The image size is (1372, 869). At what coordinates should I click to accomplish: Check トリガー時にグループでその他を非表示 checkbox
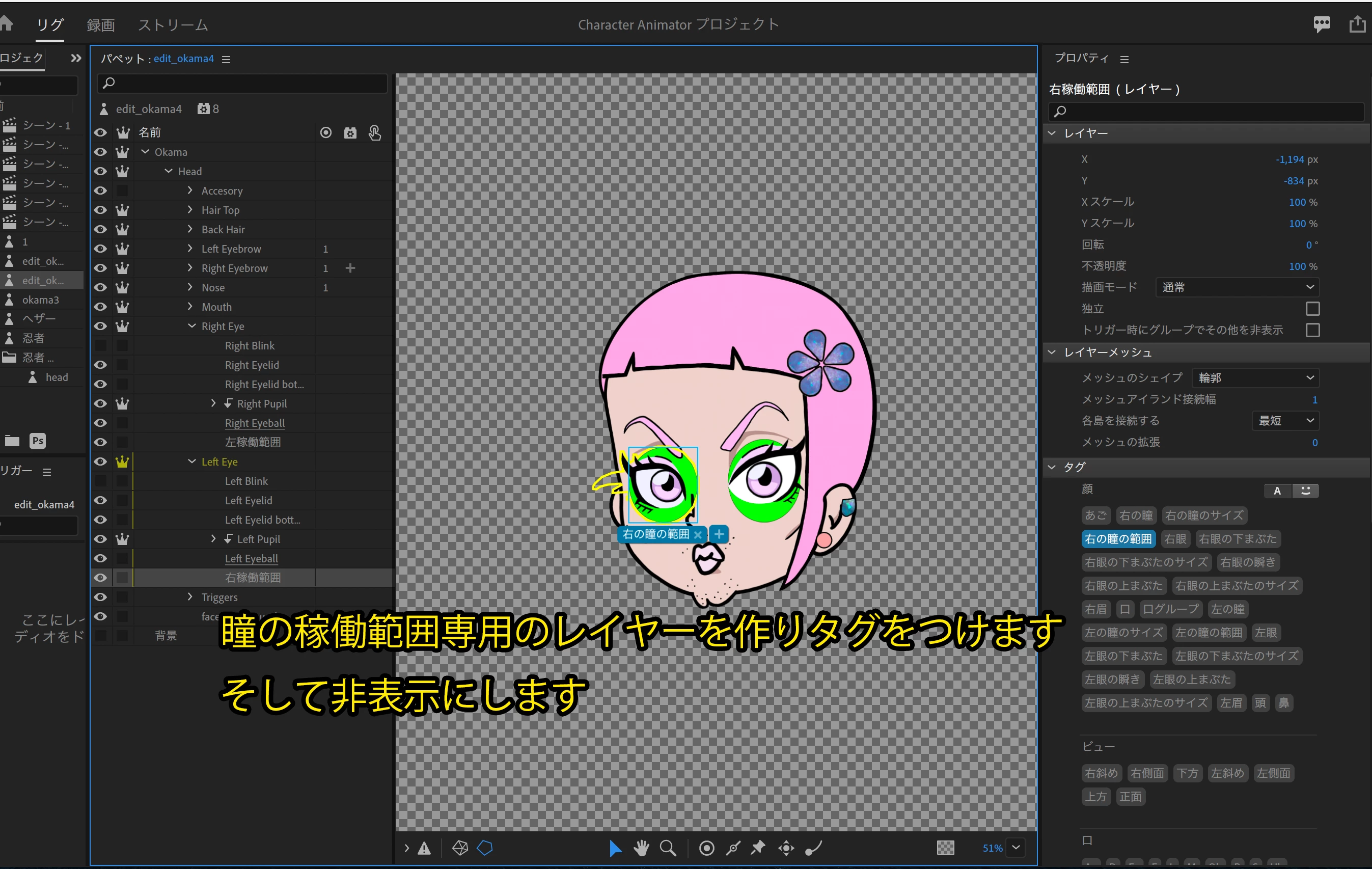1312,330
